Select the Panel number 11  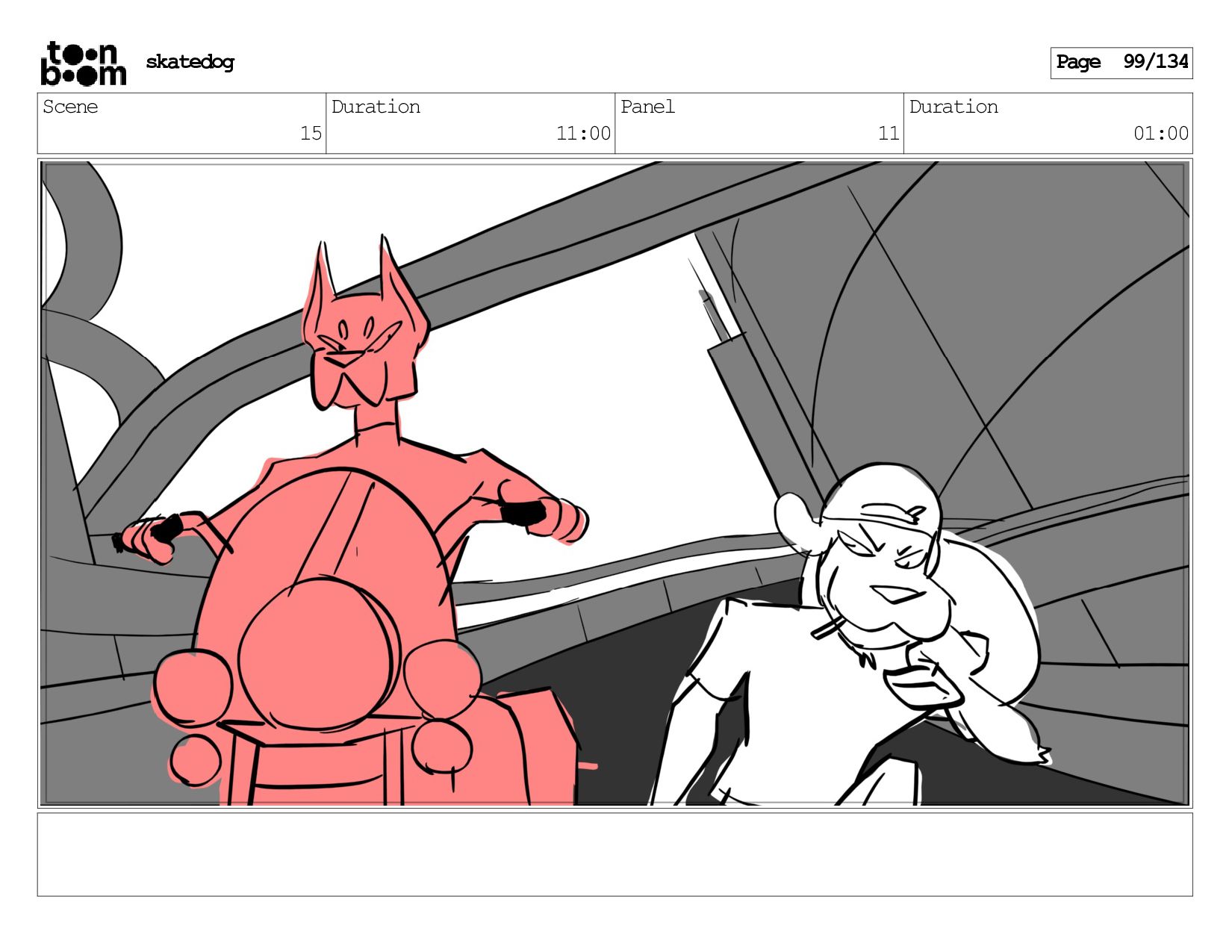pyautogui.click(x=889, y=134)
